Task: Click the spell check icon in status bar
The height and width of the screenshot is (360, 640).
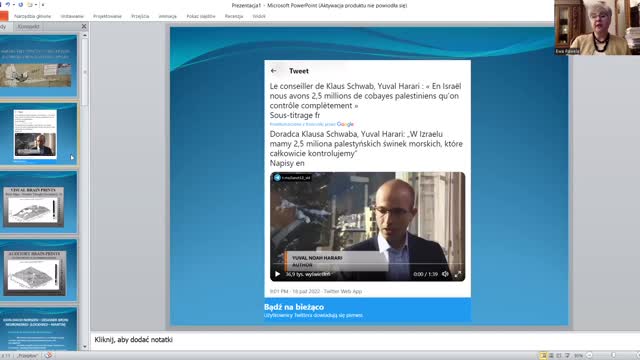Action: click(x=49, y=356)
